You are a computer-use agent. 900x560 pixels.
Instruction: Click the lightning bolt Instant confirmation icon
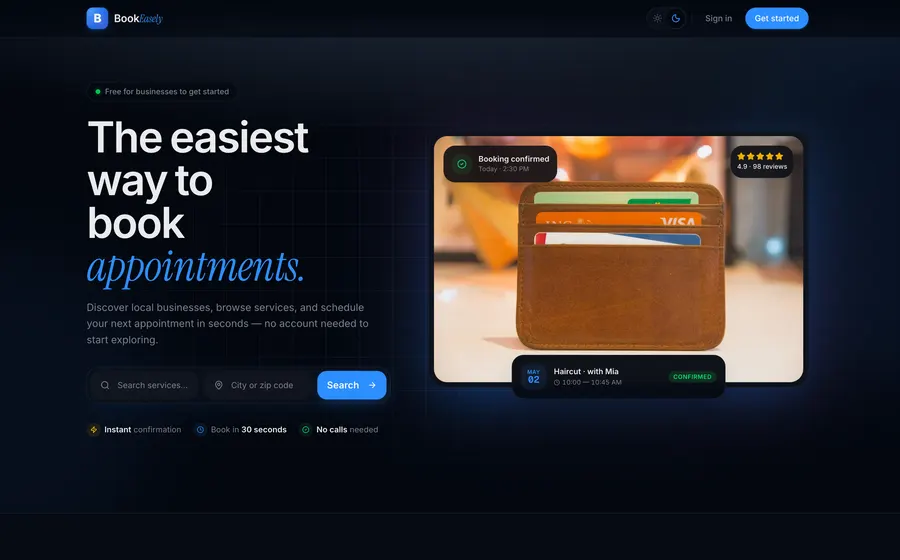(x=94, y=429)
